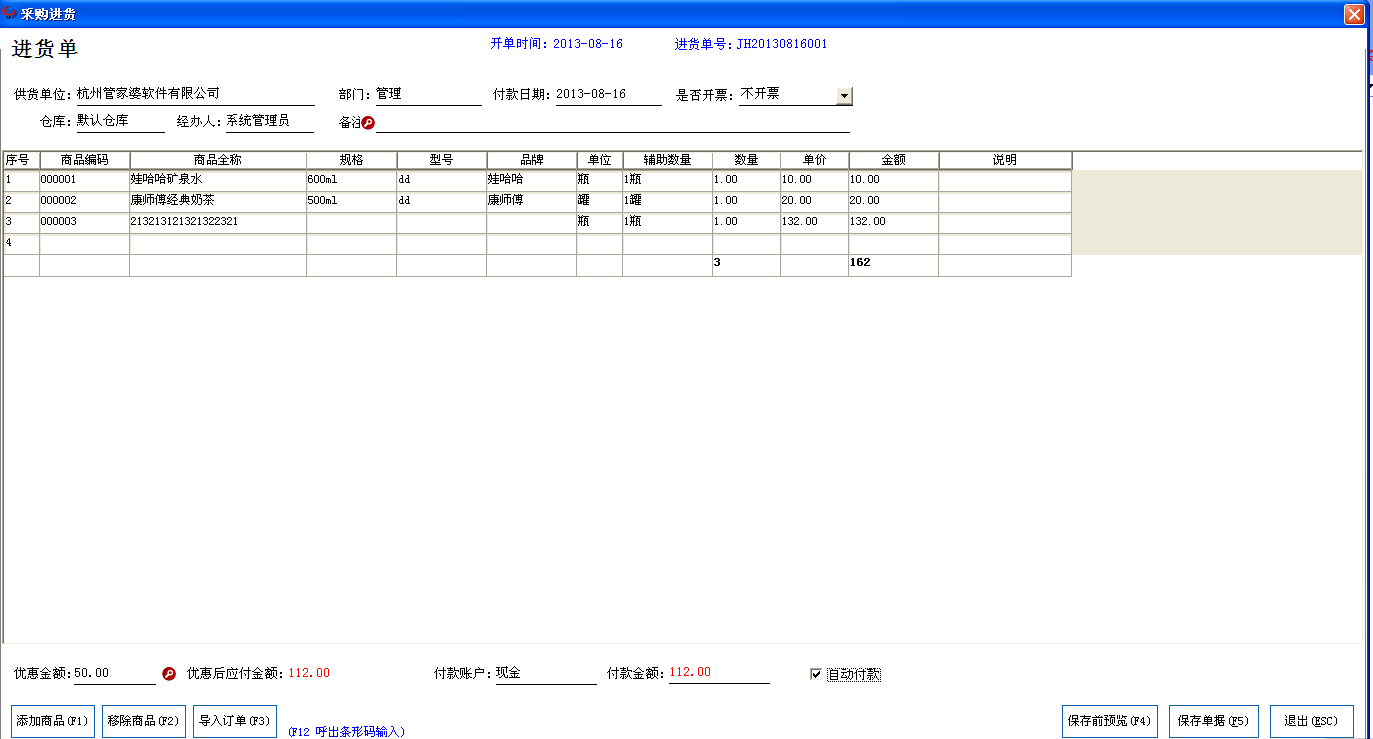Image resolution: width=1373 pixels, height=739 pixels.
Task: Click 保存单据(F5) button
Action: [1214, 721]
